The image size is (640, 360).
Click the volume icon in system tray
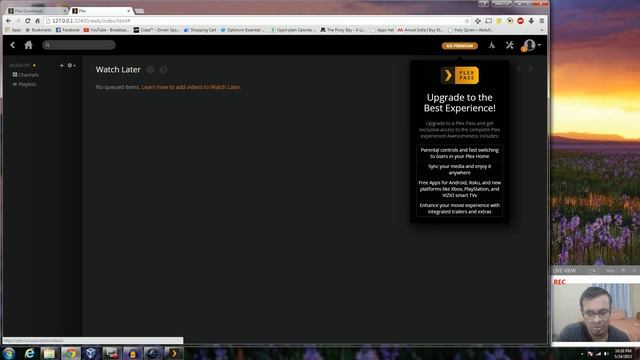click(x=606, y=353)
